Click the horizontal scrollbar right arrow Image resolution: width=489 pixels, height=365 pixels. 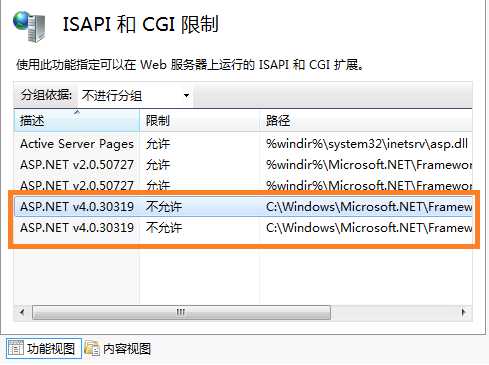point(464,312)
